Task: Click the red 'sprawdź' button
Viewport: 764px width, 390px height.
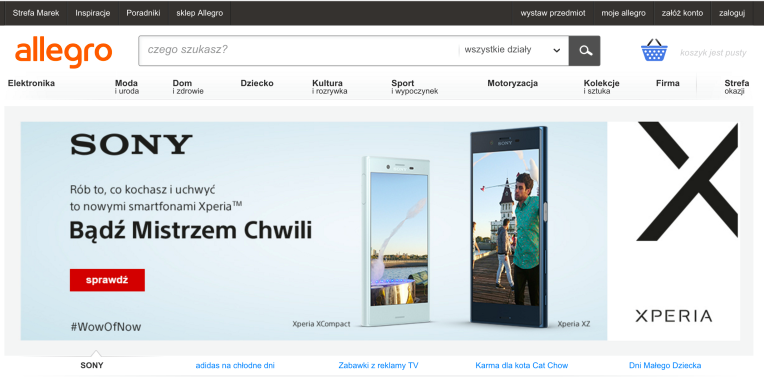Action: click(107, 280)
